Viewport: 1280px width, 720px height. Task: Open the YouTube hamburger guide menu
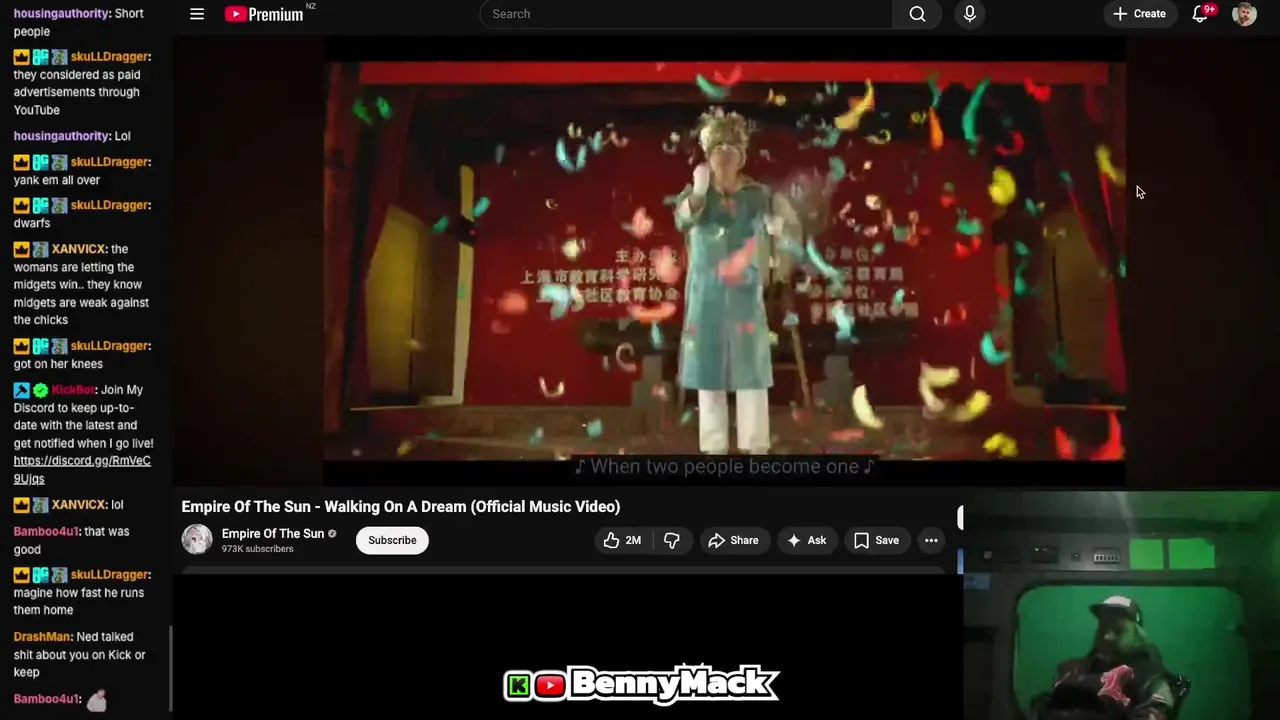[x=197, y=14]
